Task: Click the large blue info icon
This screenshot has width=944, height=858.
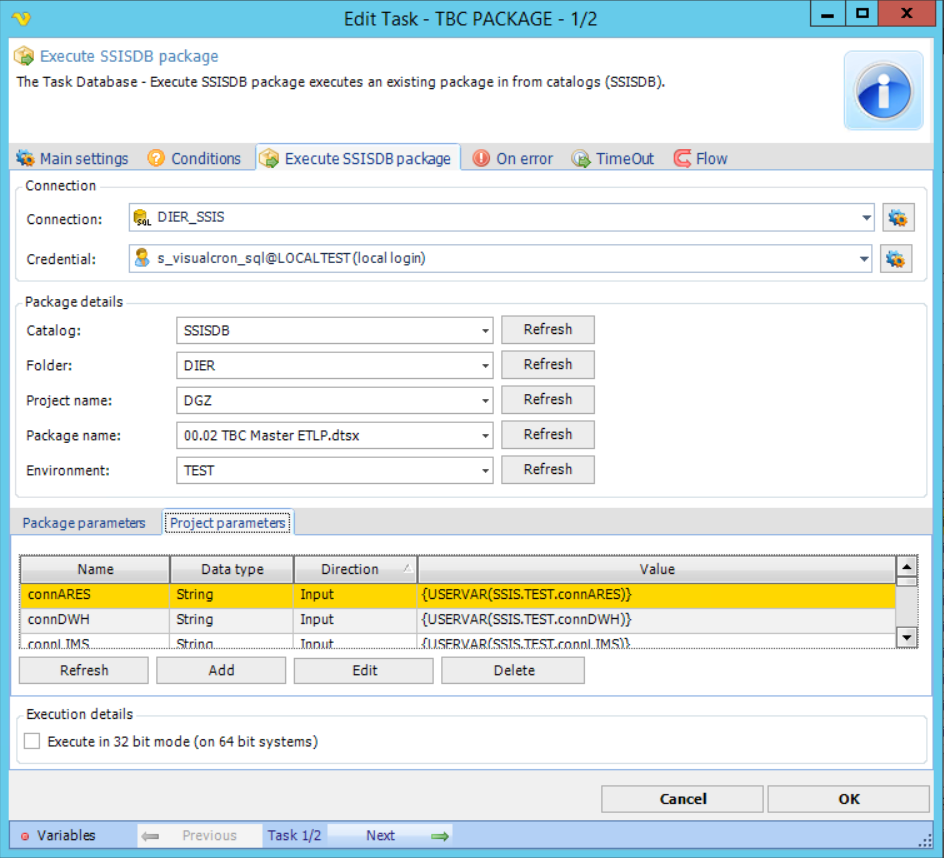Action: point(883,90)
